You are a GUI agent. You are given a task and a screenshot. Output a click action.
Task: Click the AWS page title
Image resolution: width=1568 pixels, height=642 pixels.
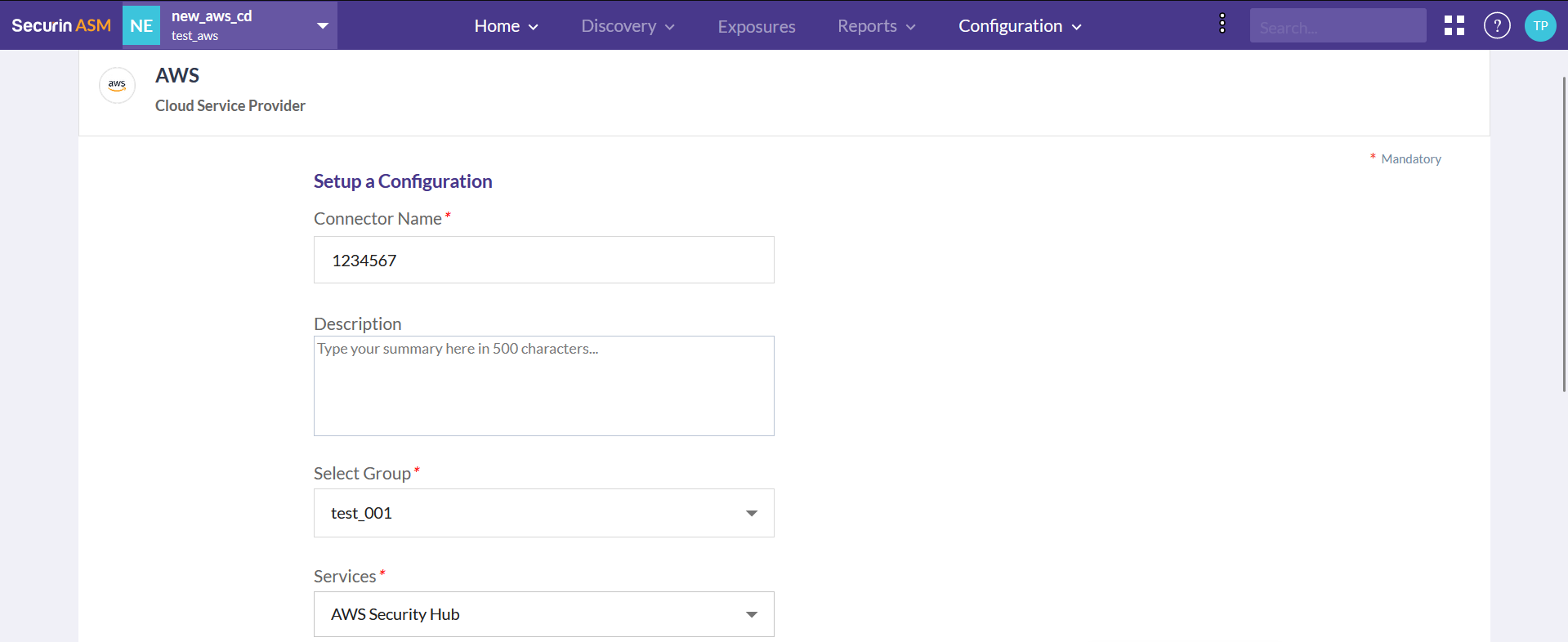(177, 75)
